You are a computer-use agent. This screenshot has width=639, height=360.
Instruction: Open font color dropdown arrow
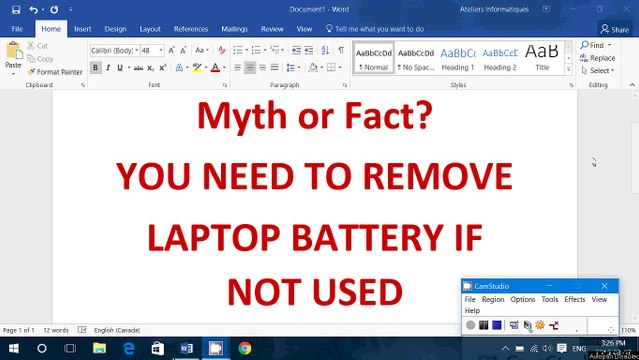(224, 68)
